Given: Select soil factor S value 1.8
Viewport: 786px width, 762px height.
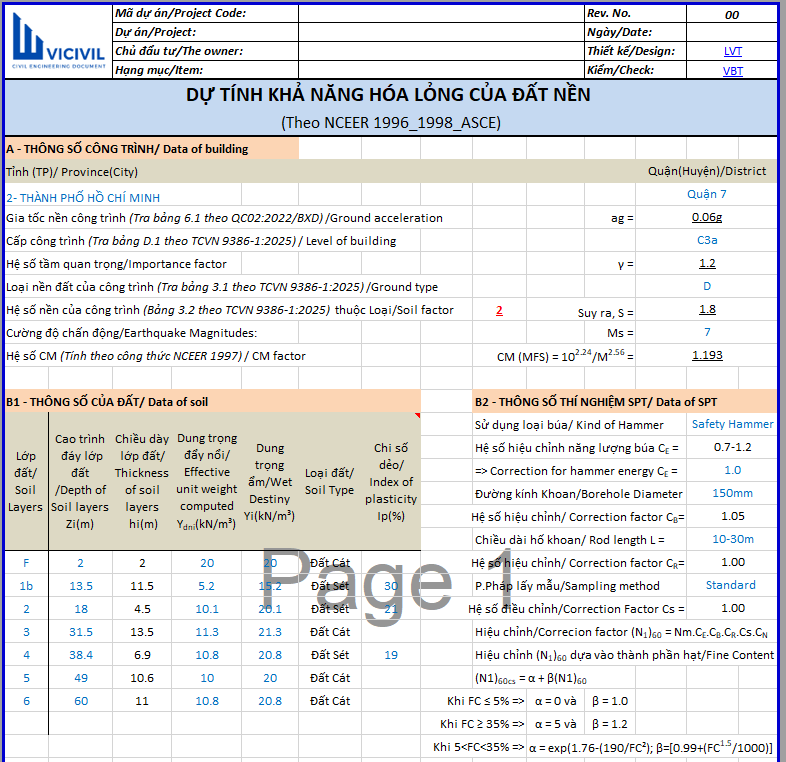Looking at the screenshot, I should point(707,309).
